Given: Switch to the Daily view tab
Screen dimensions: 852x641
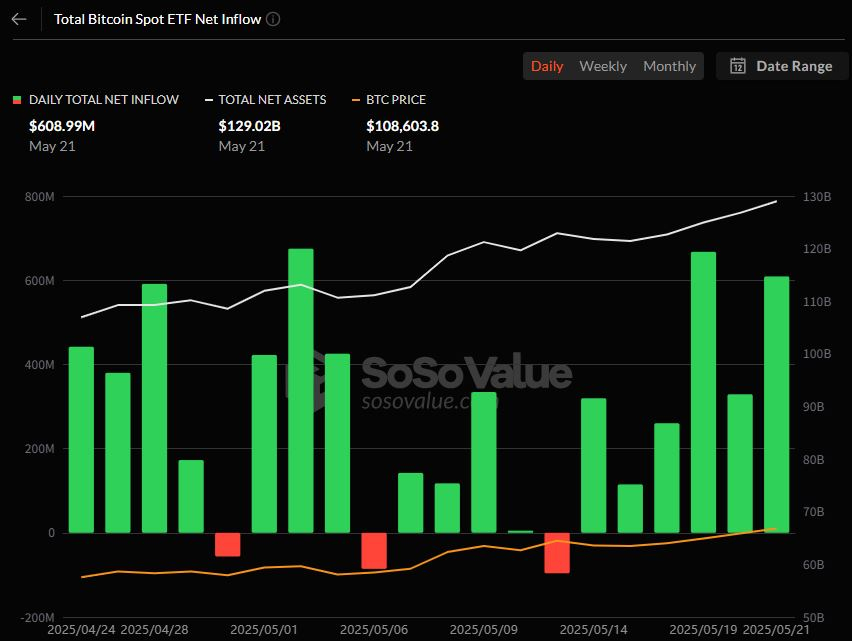Looking at the screenshot, I should (x=547, y=66).
